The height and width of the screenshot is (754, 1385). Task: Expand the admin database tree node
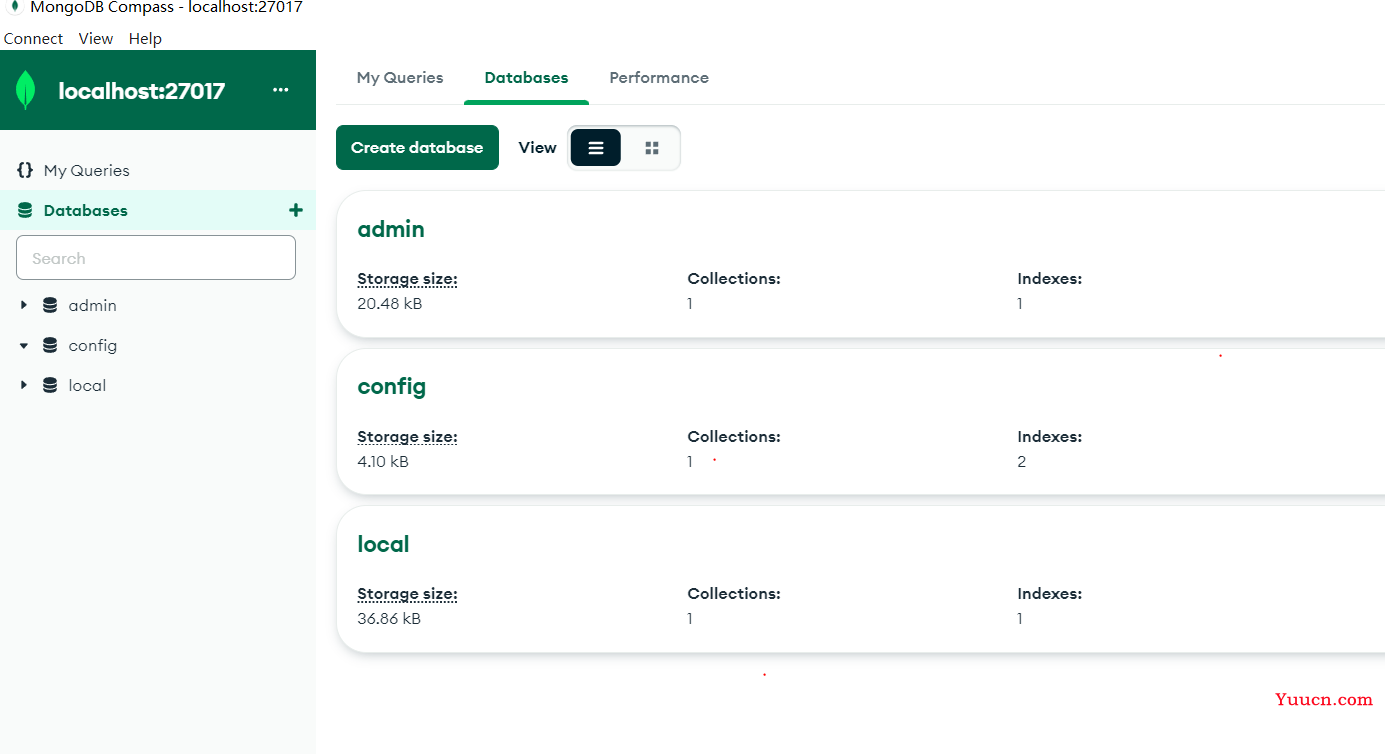(24, 305)
